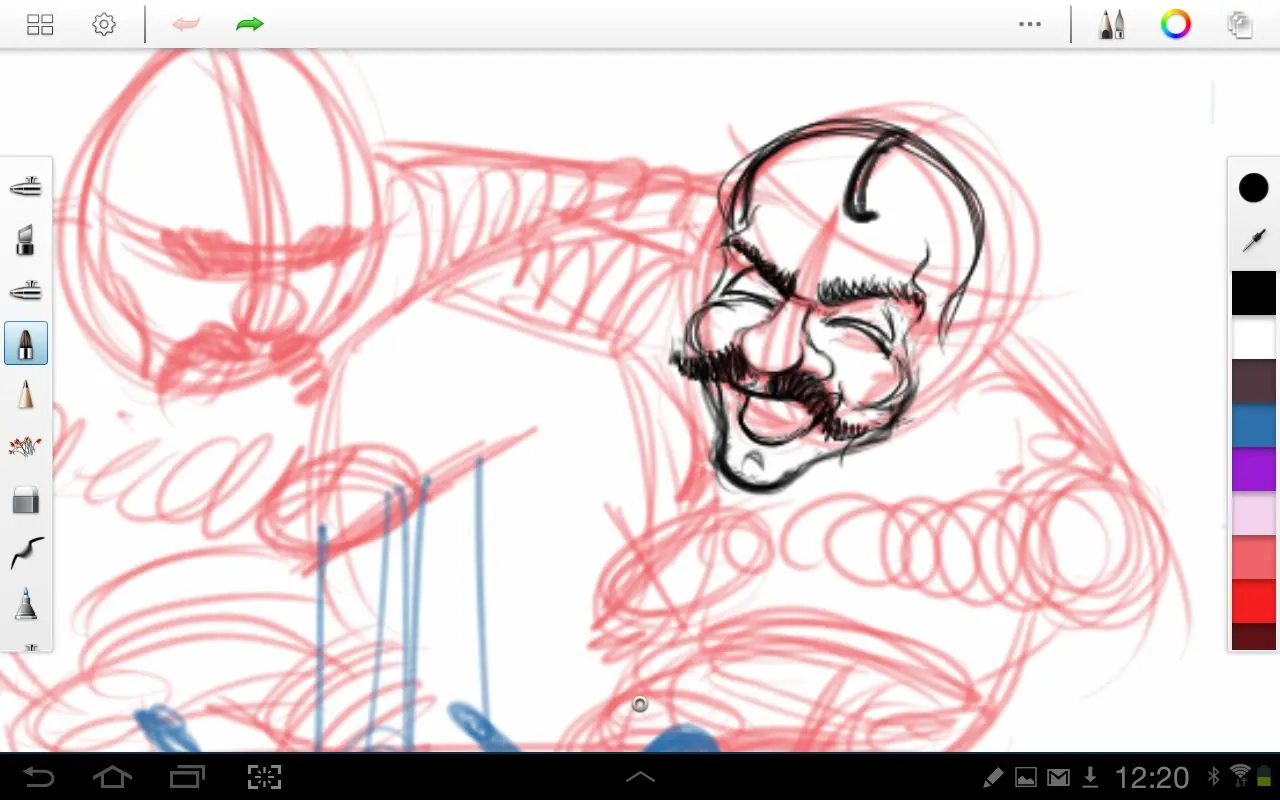Open the three-dot more options menu
Screen dimensions: 1280x800
(x=1030, y=25)
